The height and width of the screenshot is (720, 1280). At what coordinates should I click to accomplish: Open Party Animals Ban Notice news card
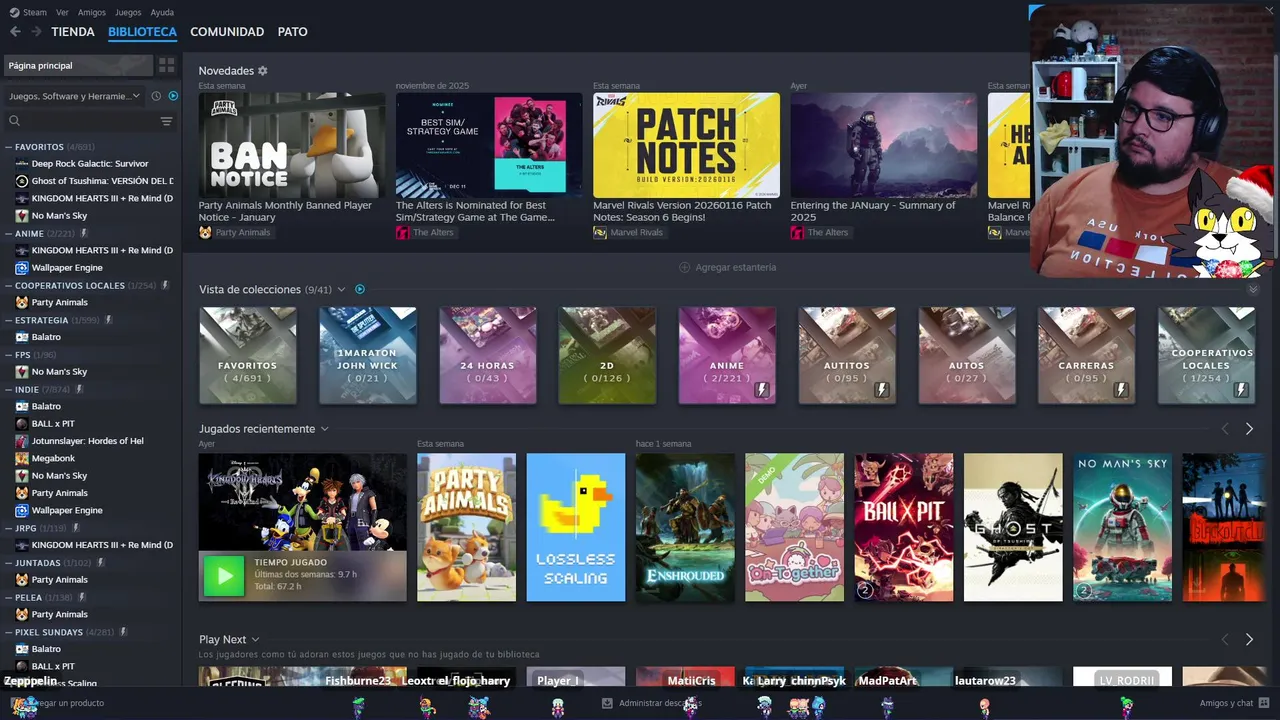point(292,145)
